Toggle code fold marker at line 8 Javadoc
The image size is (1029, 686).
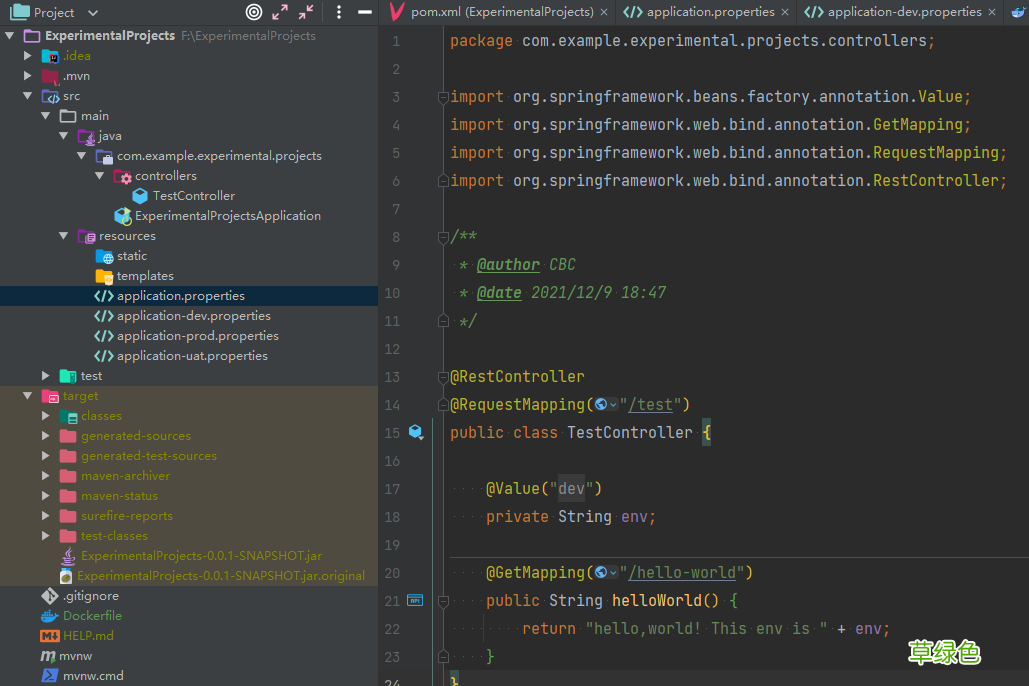[x=443, y=237]
